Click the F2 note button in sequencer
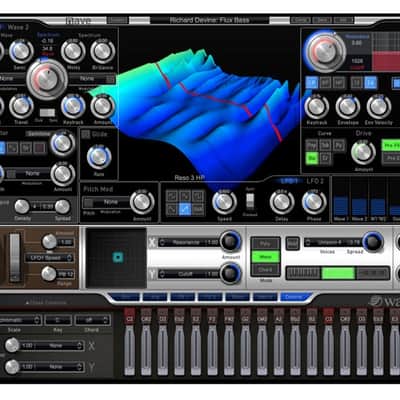The image size is (400, 400). click(212, 316)
